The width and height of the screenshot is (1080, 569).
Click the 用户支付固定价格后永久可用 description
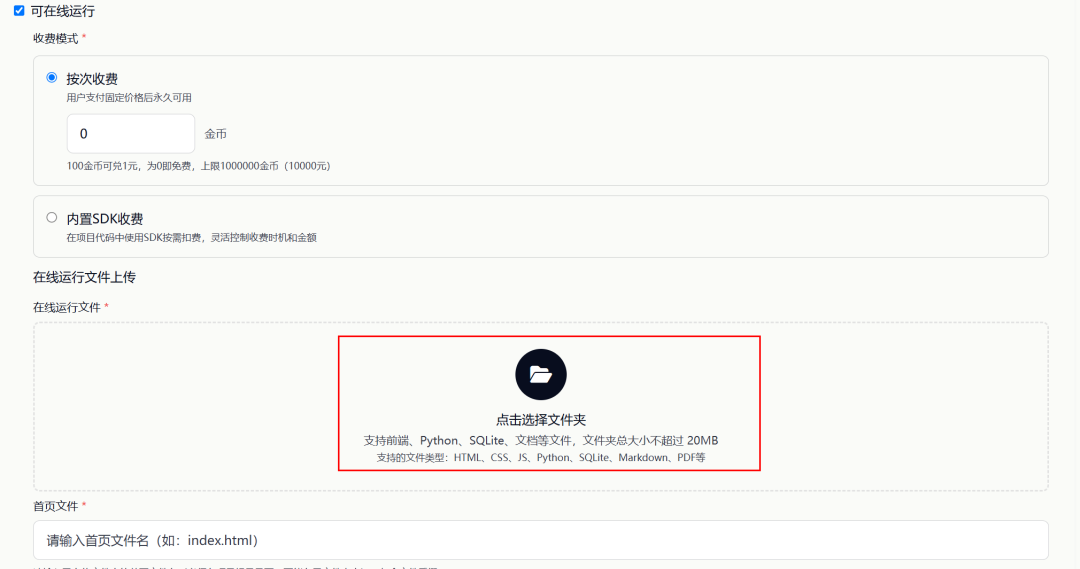point(129,98)
